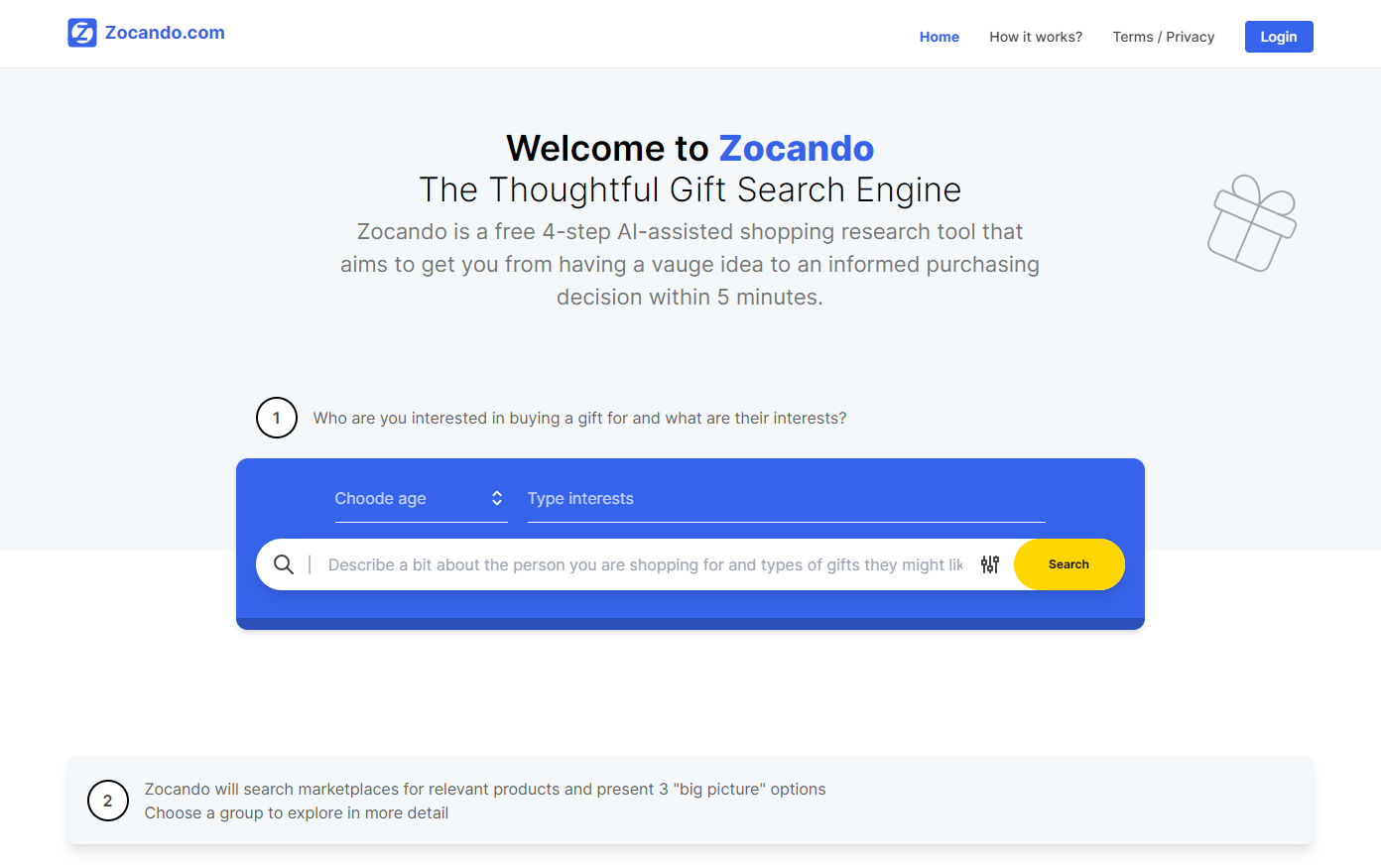Open the Terms / Privacy page
The image size is (1381, 868).
pos(1163,37)
